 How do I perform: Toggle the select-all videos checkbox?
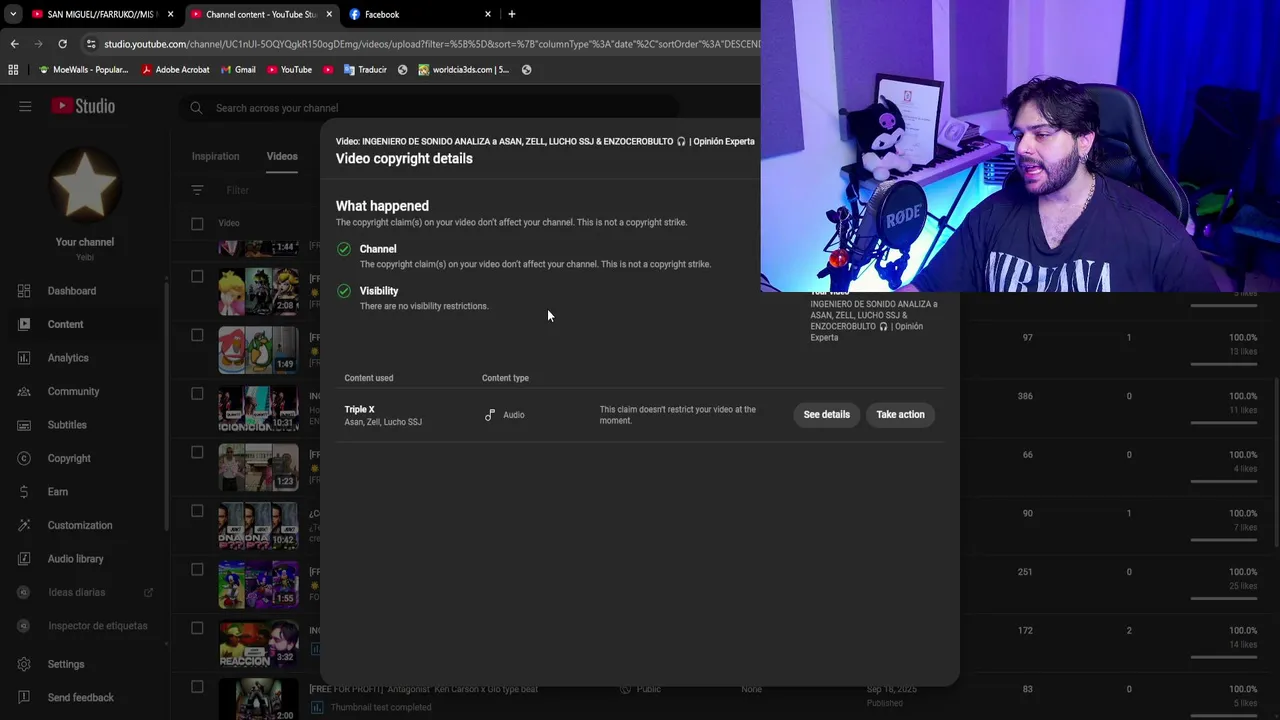[197, 224]
